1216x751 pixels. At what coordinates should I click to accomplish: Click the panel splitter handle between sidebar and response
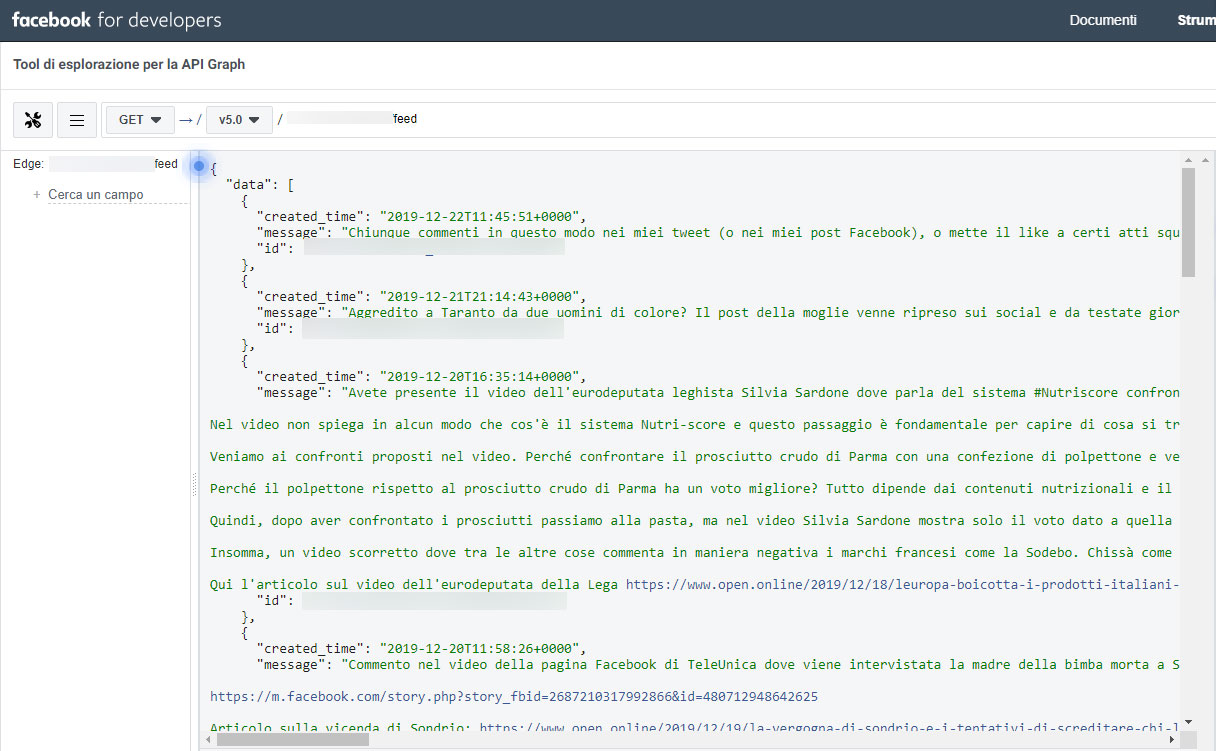(x=194, y=485)
